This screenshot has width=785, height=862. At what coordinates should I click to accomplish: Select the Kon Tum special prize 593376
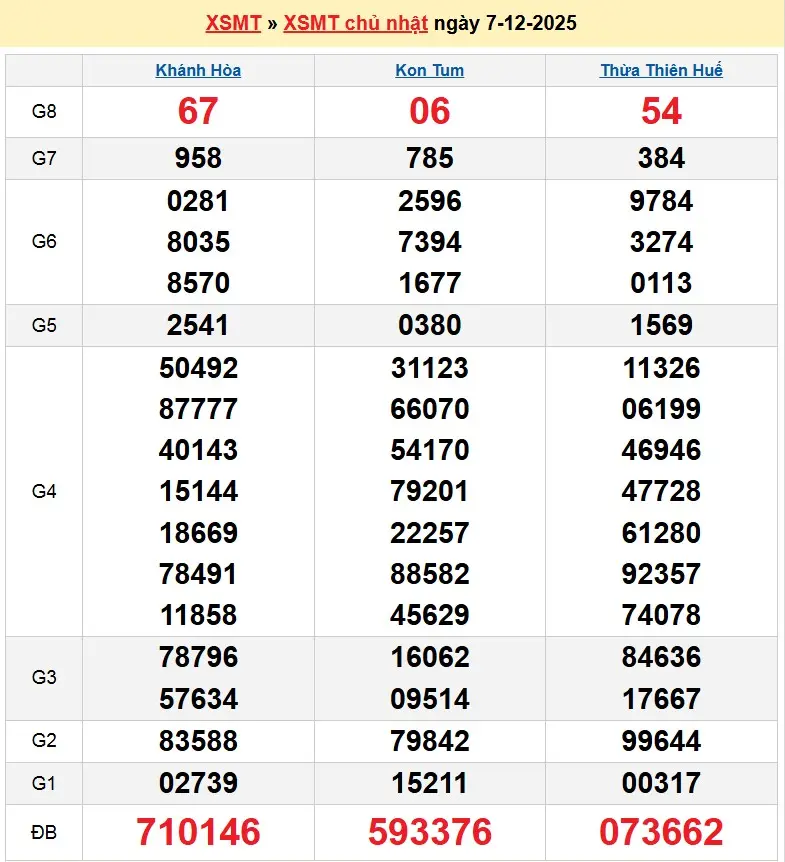click(430, 831)
